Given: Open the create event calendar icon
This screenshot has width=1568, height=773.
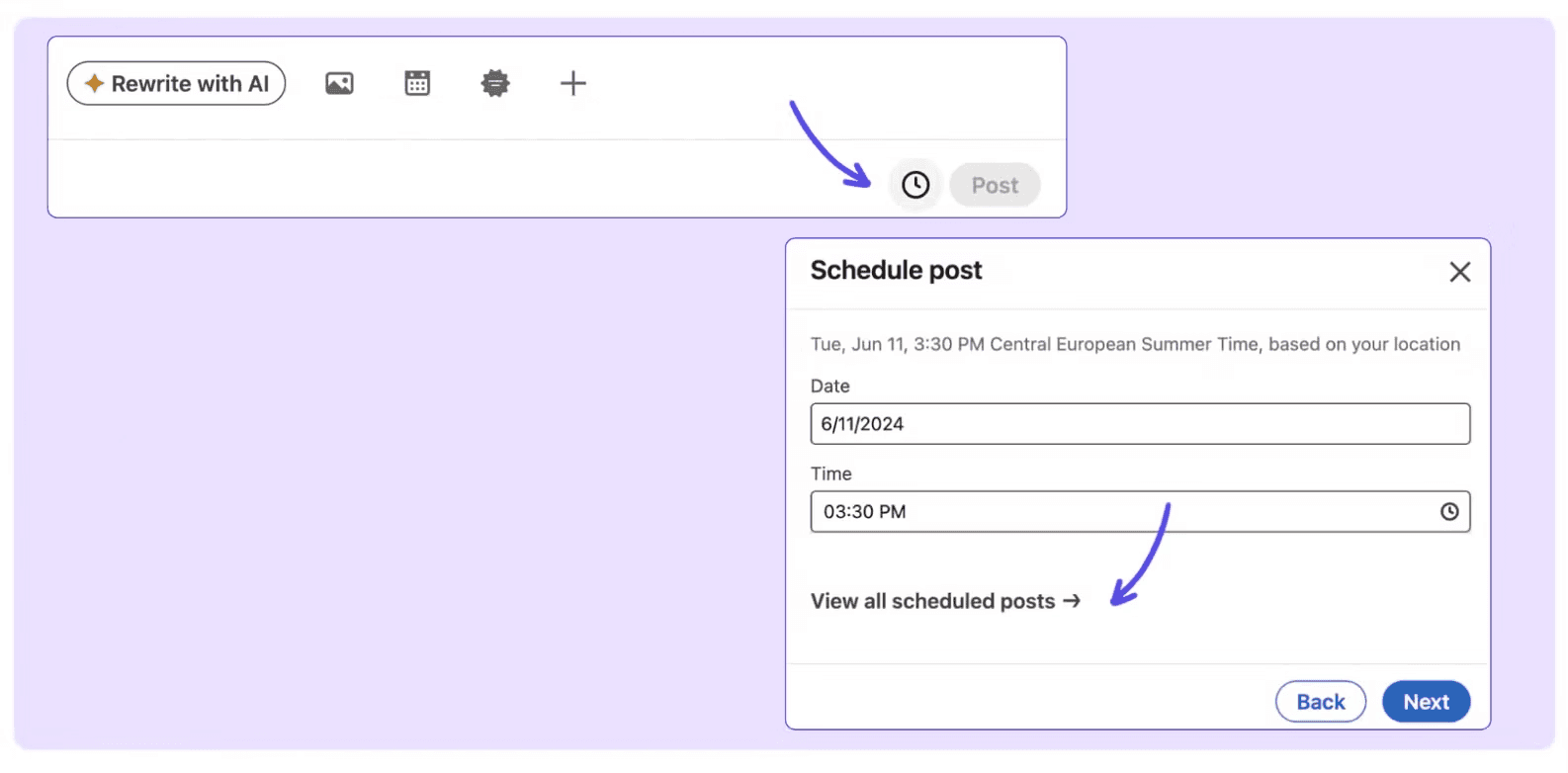Looking at the screenshot, I should tap(417, 83).
